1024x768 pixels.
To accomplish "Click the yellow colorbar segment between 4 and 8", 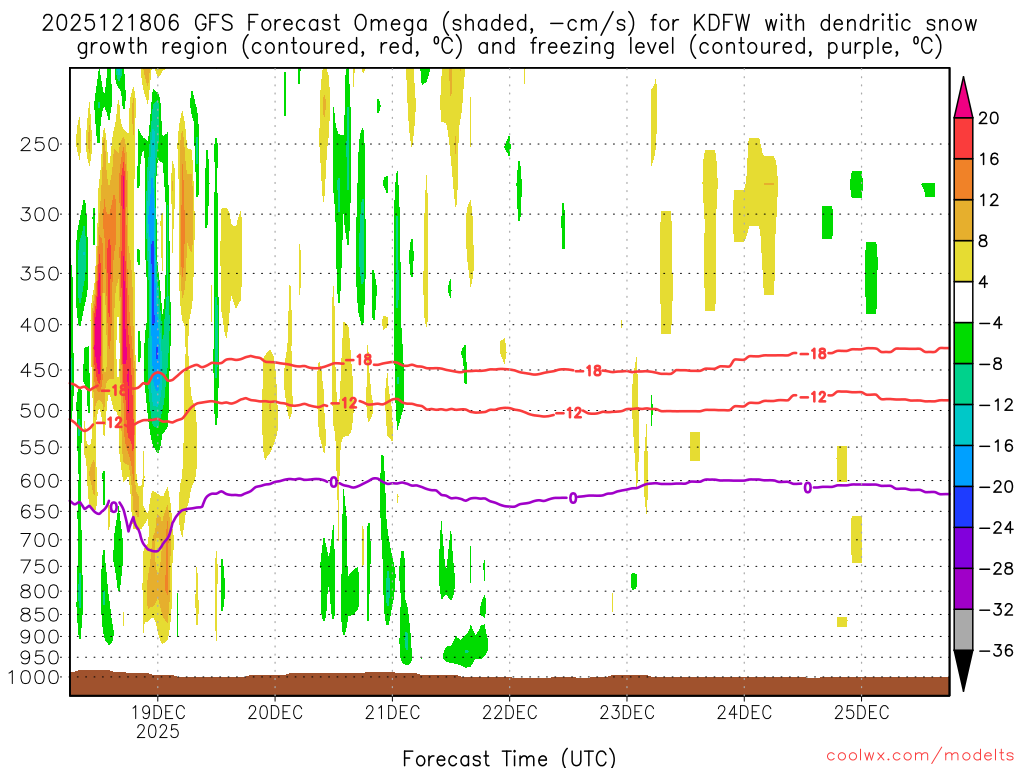I will (x=963, y=262).
